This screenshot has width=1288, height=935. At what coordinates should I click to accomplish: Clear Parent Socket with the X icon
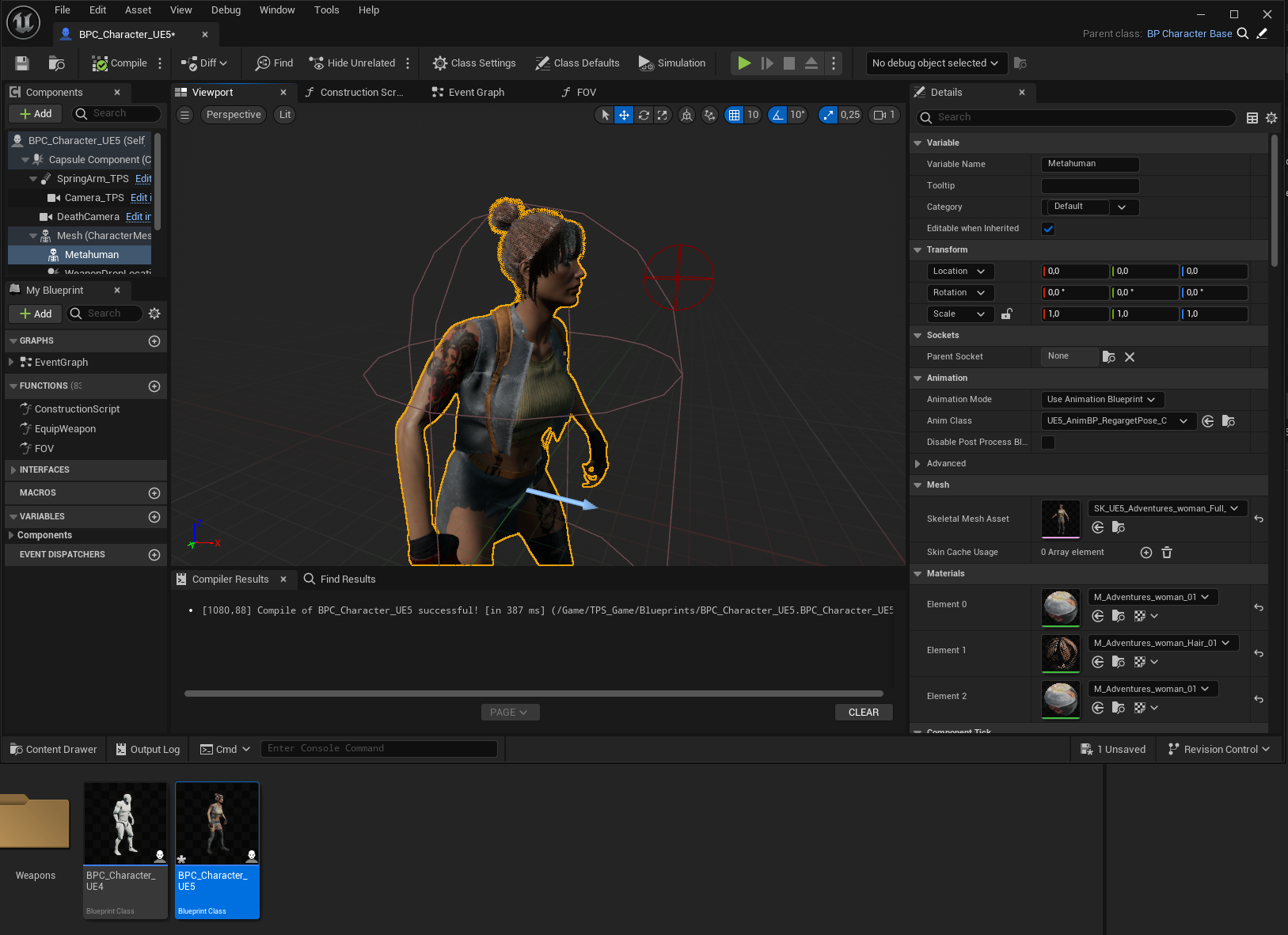pos(1130,357)
